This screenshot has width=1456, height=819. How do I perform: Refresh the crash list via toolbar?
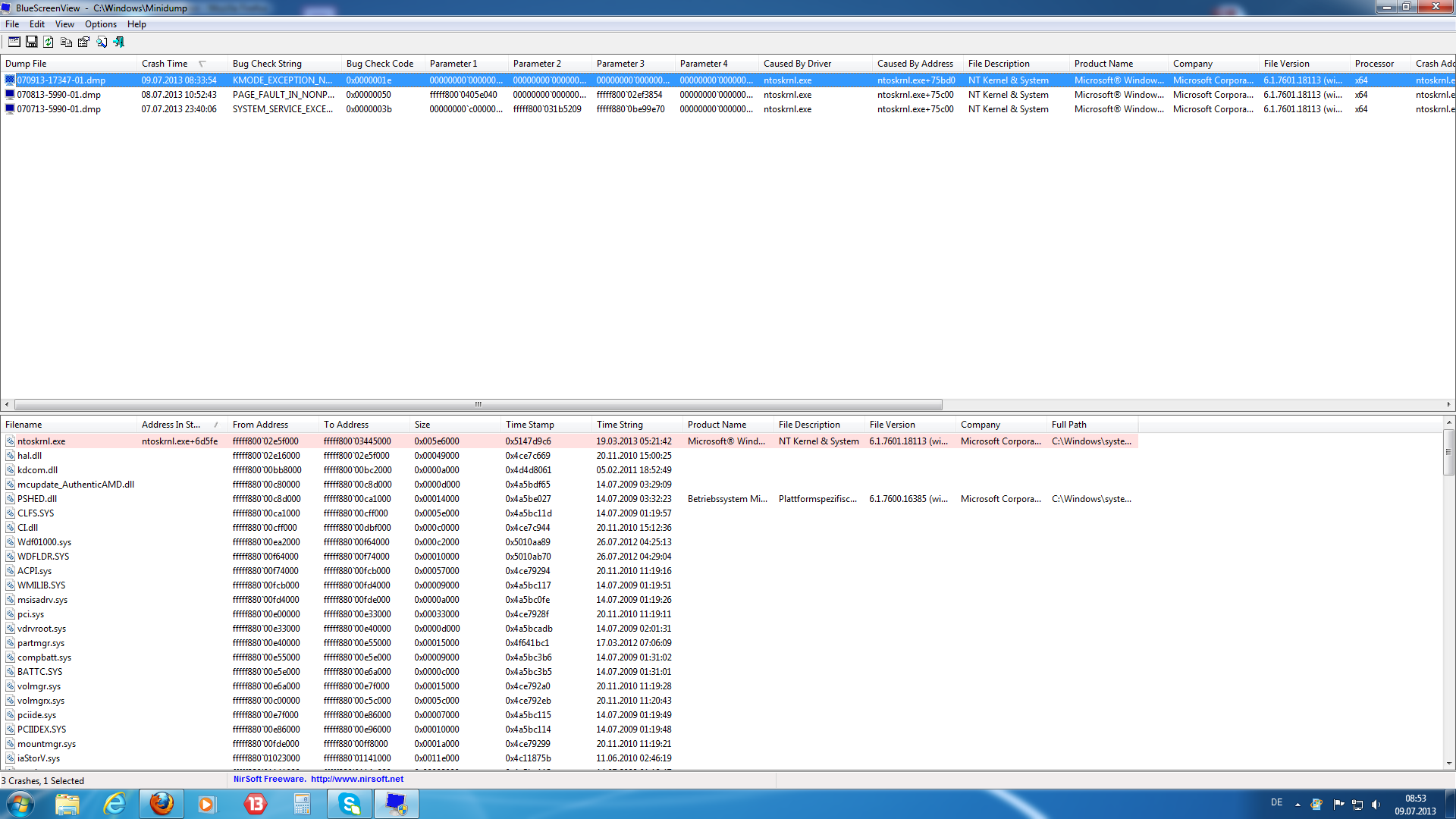49,42
